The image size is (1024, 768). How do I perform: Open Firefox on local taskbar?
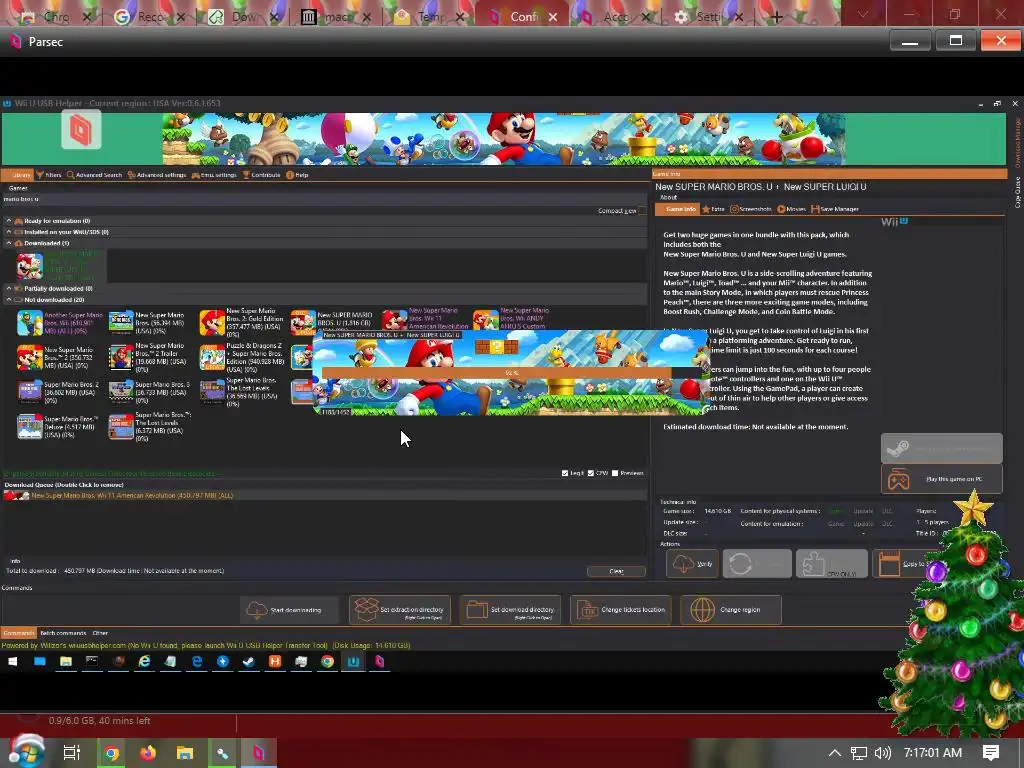pyautogui.click(x=148, y=753)
